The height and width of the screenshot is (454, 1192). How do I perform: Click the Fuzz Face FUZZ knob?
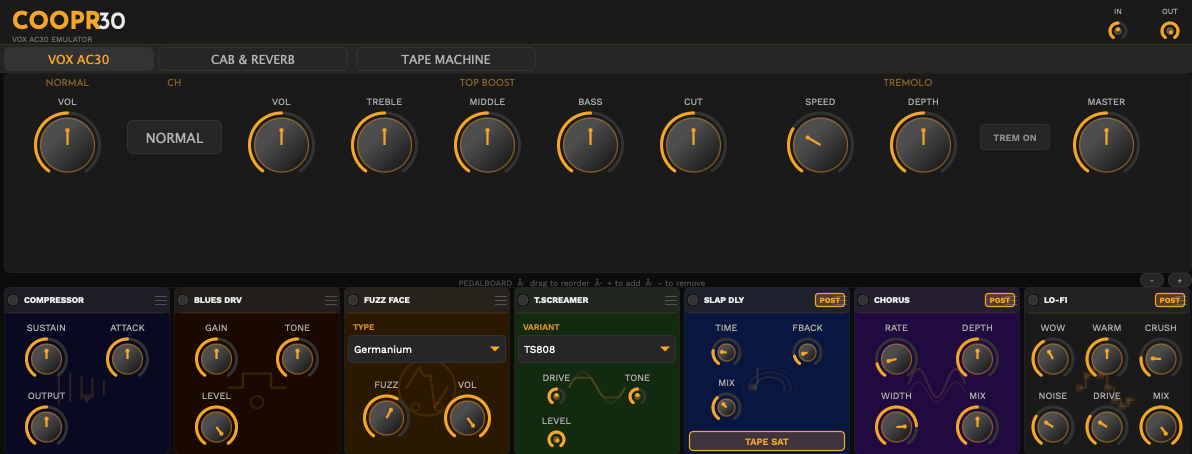[386, 417]
